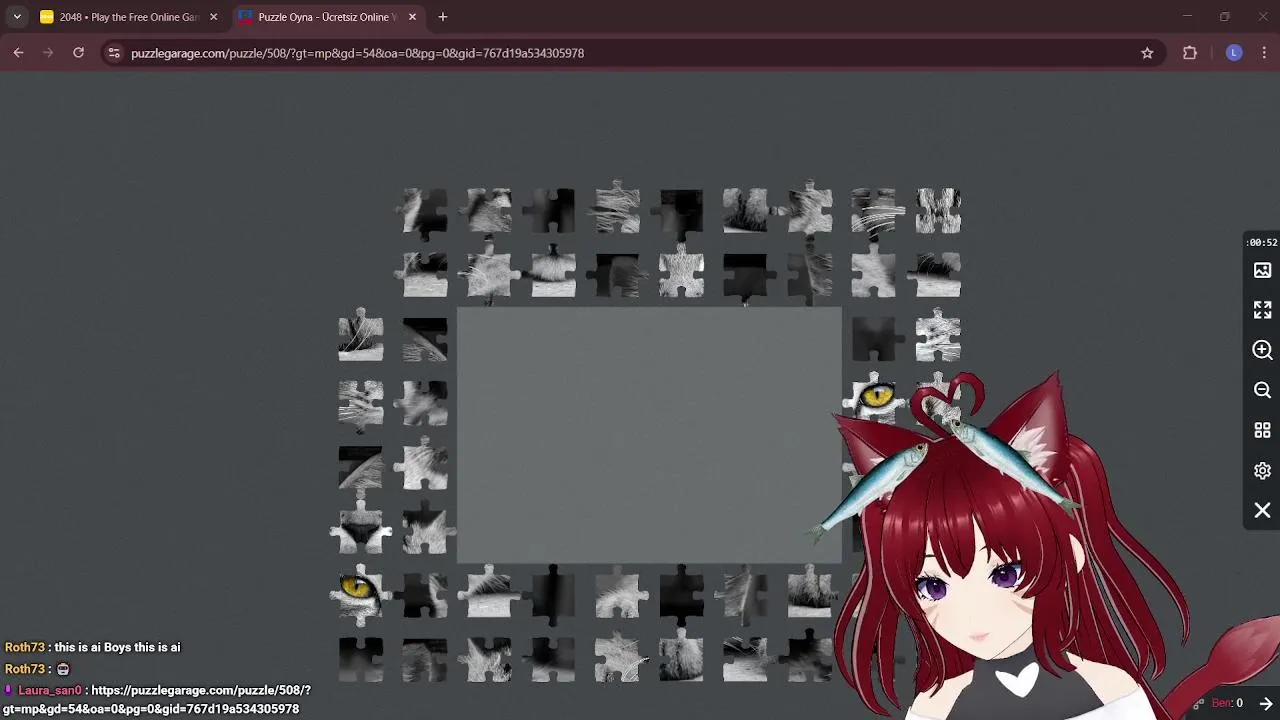Go back to the previous page
The width and height of the screenshot is (1280, 720).
pyautogui.click(x=18, y=53)
